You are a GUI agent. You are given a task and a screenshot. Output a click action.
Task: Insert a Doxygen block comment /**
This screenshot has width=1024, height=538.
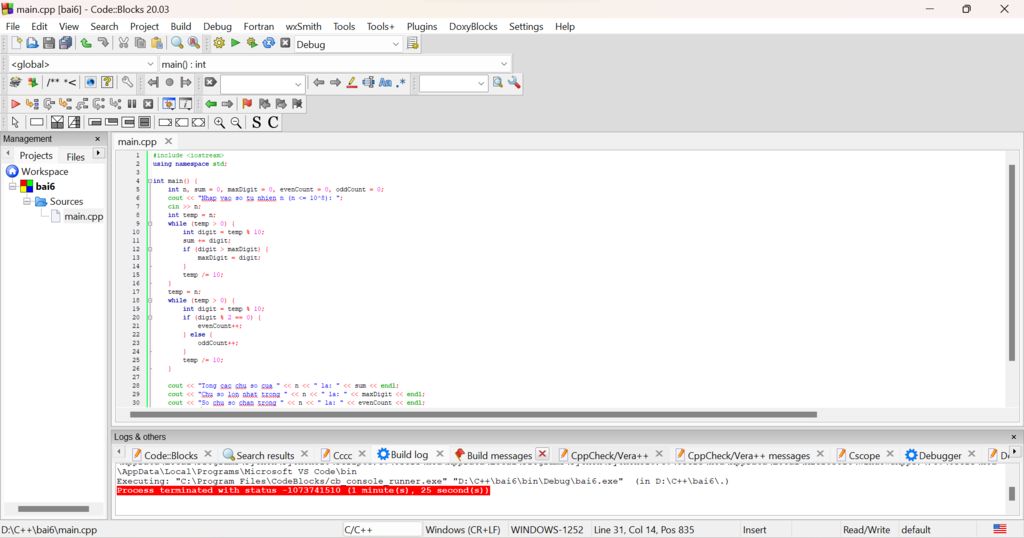pyautogui.click(x=53, y=82)
